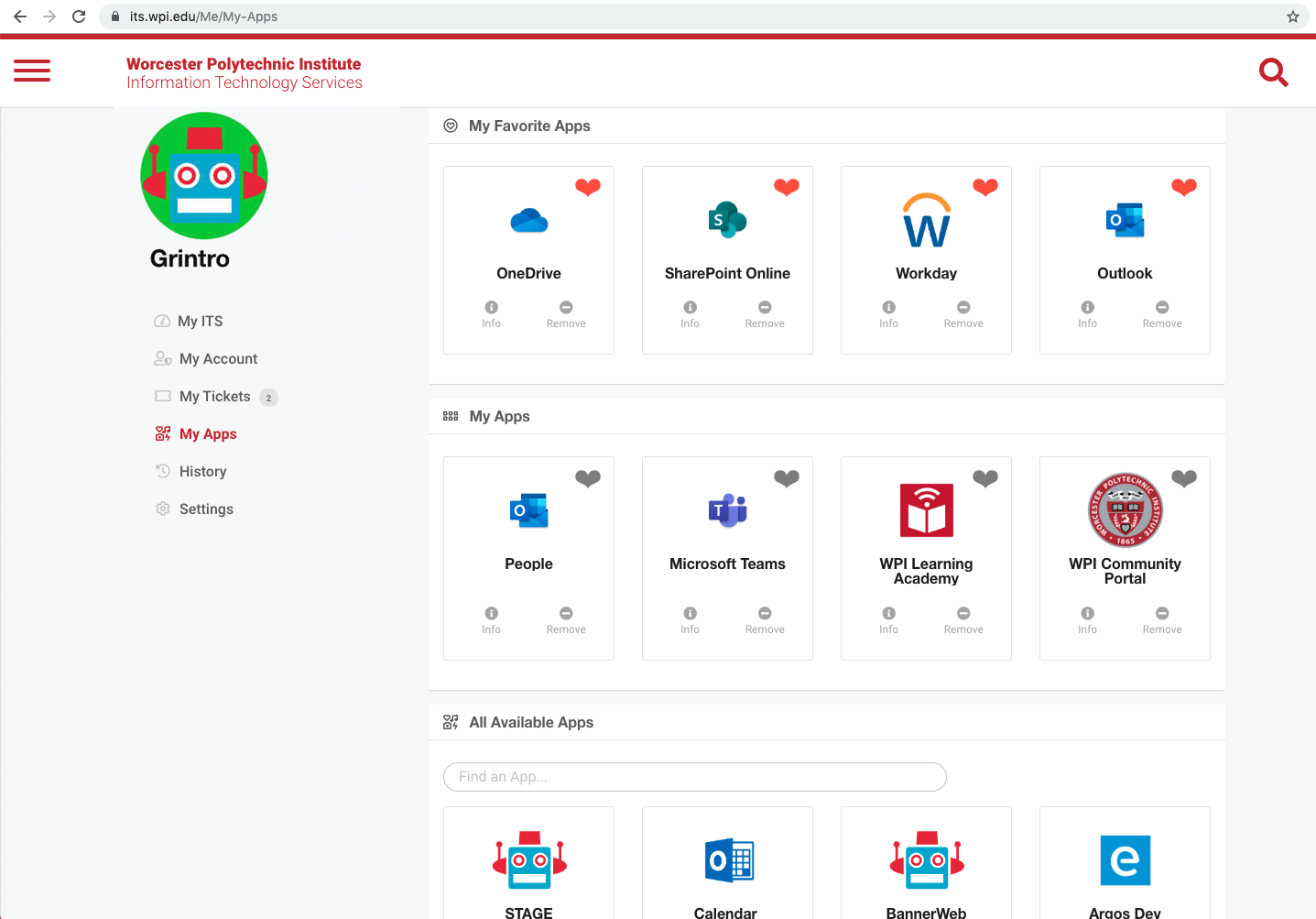Favorite WPI Community Portal with heart
Screen dimensions: 1316x919
pyautogui.click(x=1184, y=477)
